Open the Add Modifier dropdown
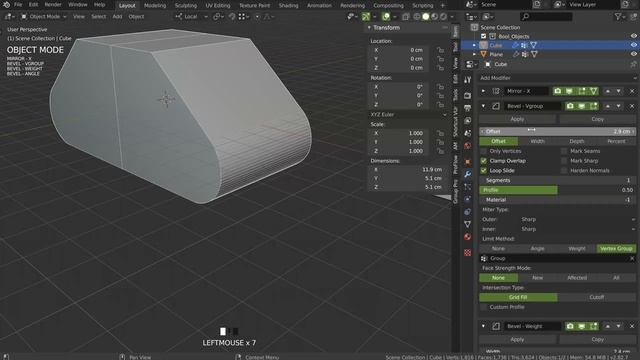The image size is (640, 360). tap(558, 78)
